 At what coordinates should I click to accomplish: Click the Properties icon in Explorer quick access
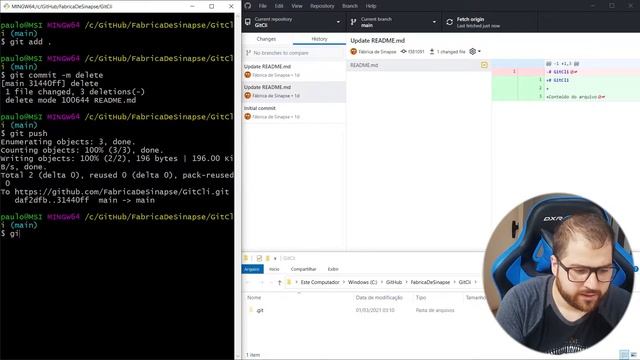pos(259,258)
